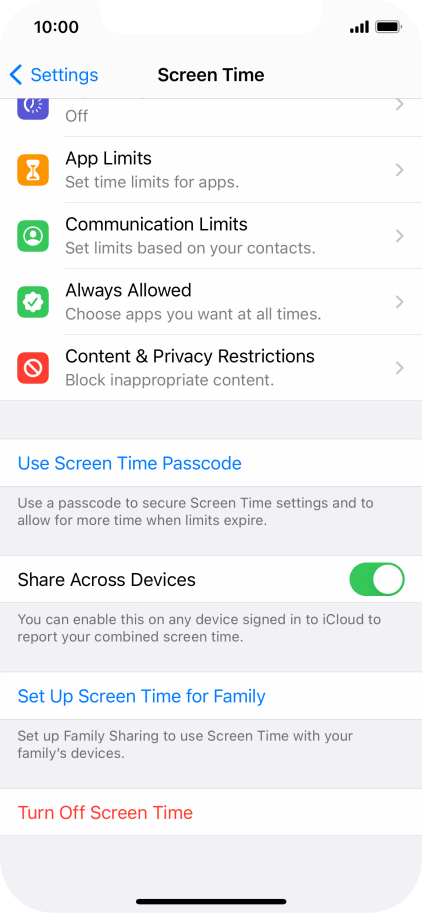This screenshot has width=422, height=913.
Task: Tap Use Screen Time Passcode
Action: tap(129, 463)
